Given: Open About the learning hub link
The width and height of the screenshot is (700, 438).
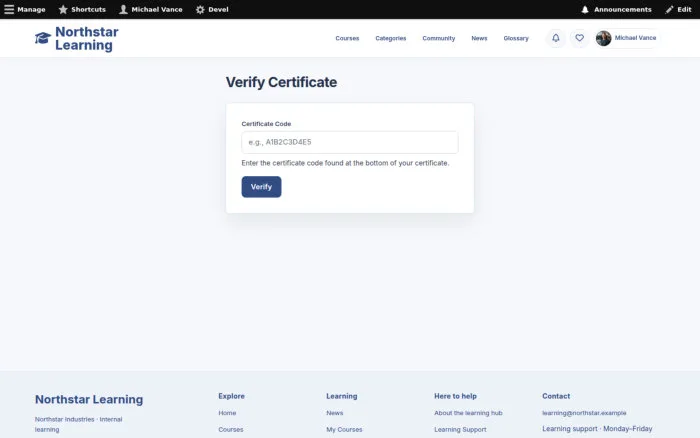Looking at the screenshot, I should pos(468,413).
